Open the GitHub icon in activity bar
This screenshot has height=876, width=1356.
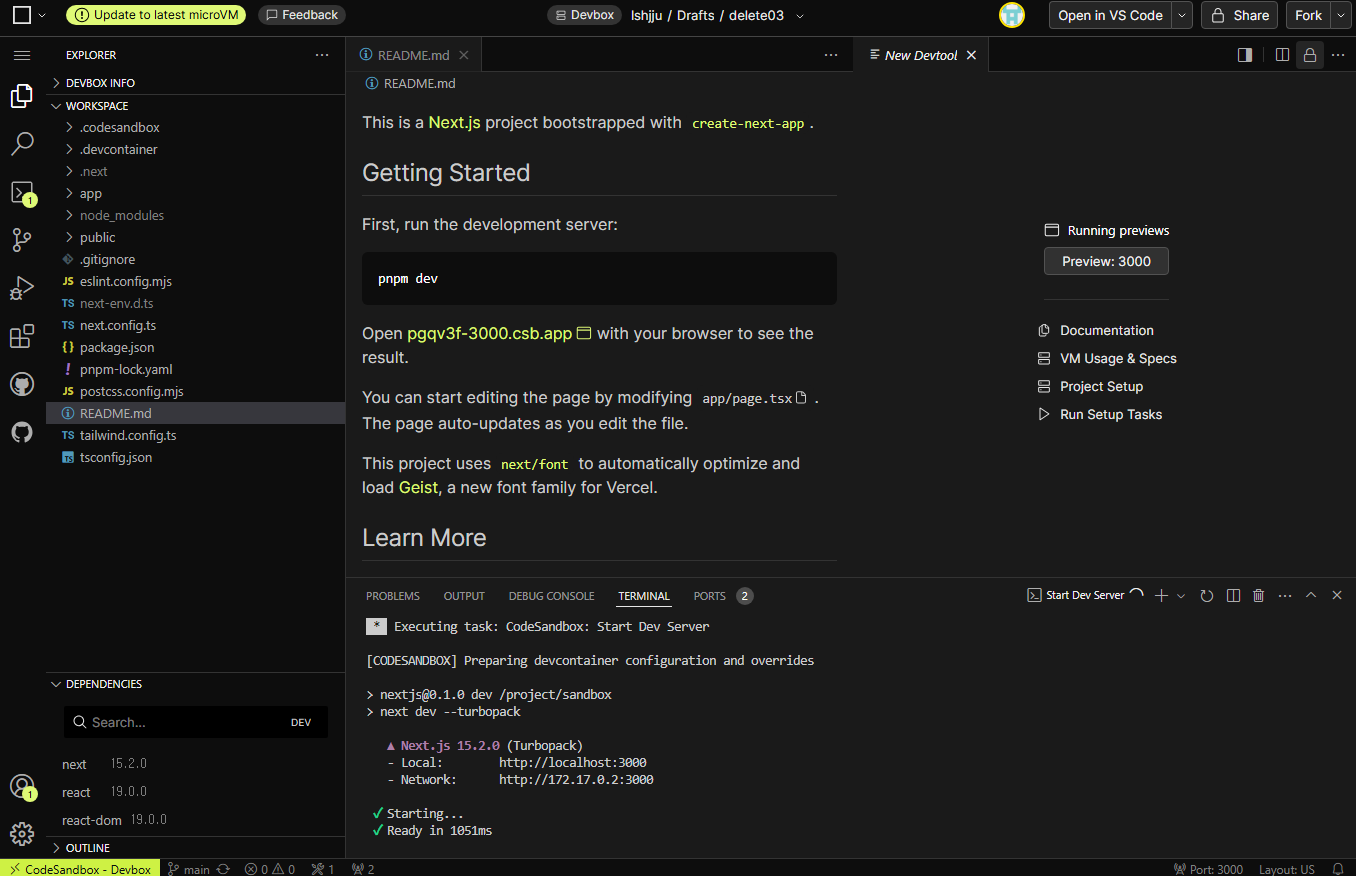click(22, 384)
